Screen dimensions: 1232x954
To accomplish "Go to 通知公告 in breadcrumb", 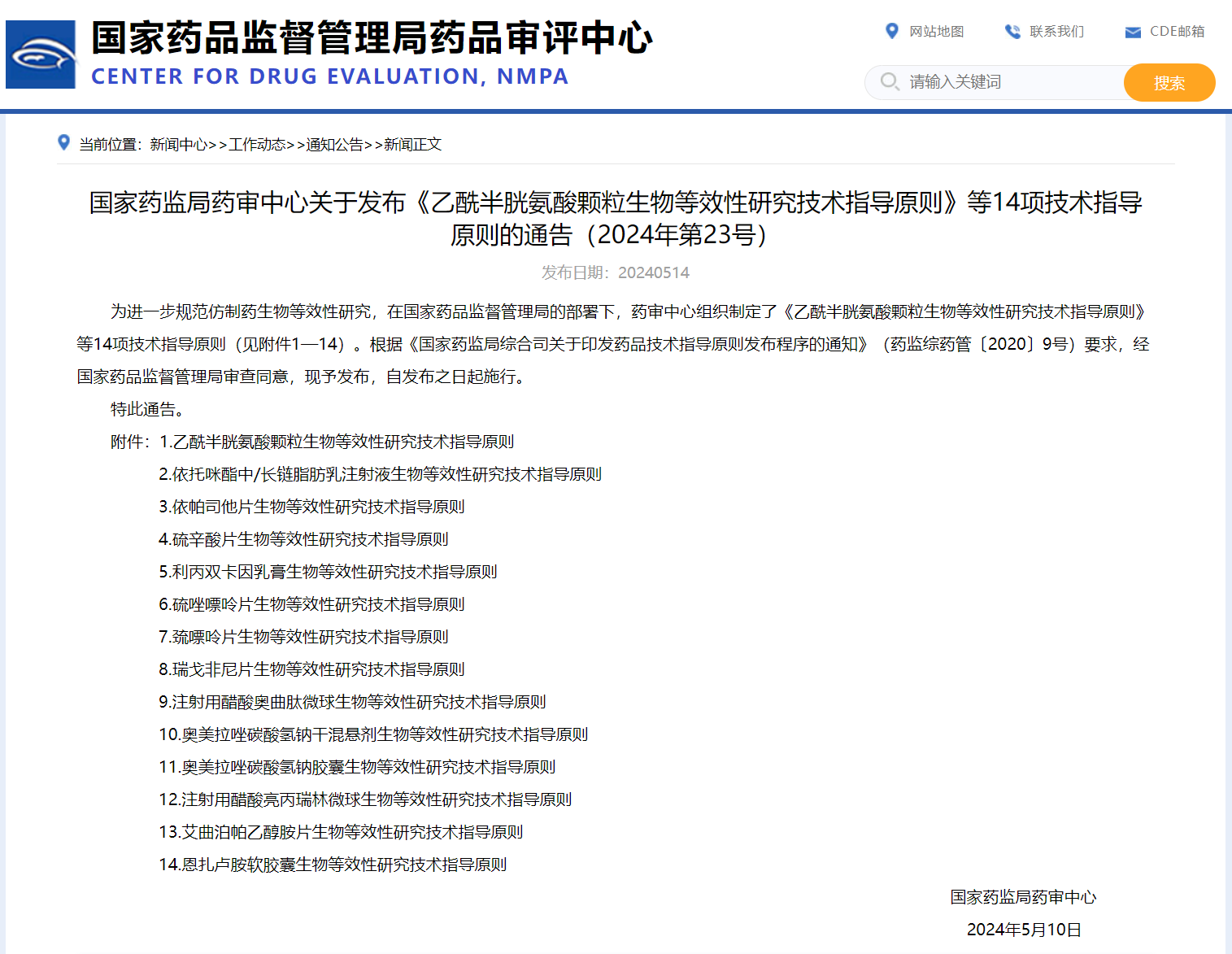I will pos(334,145).
